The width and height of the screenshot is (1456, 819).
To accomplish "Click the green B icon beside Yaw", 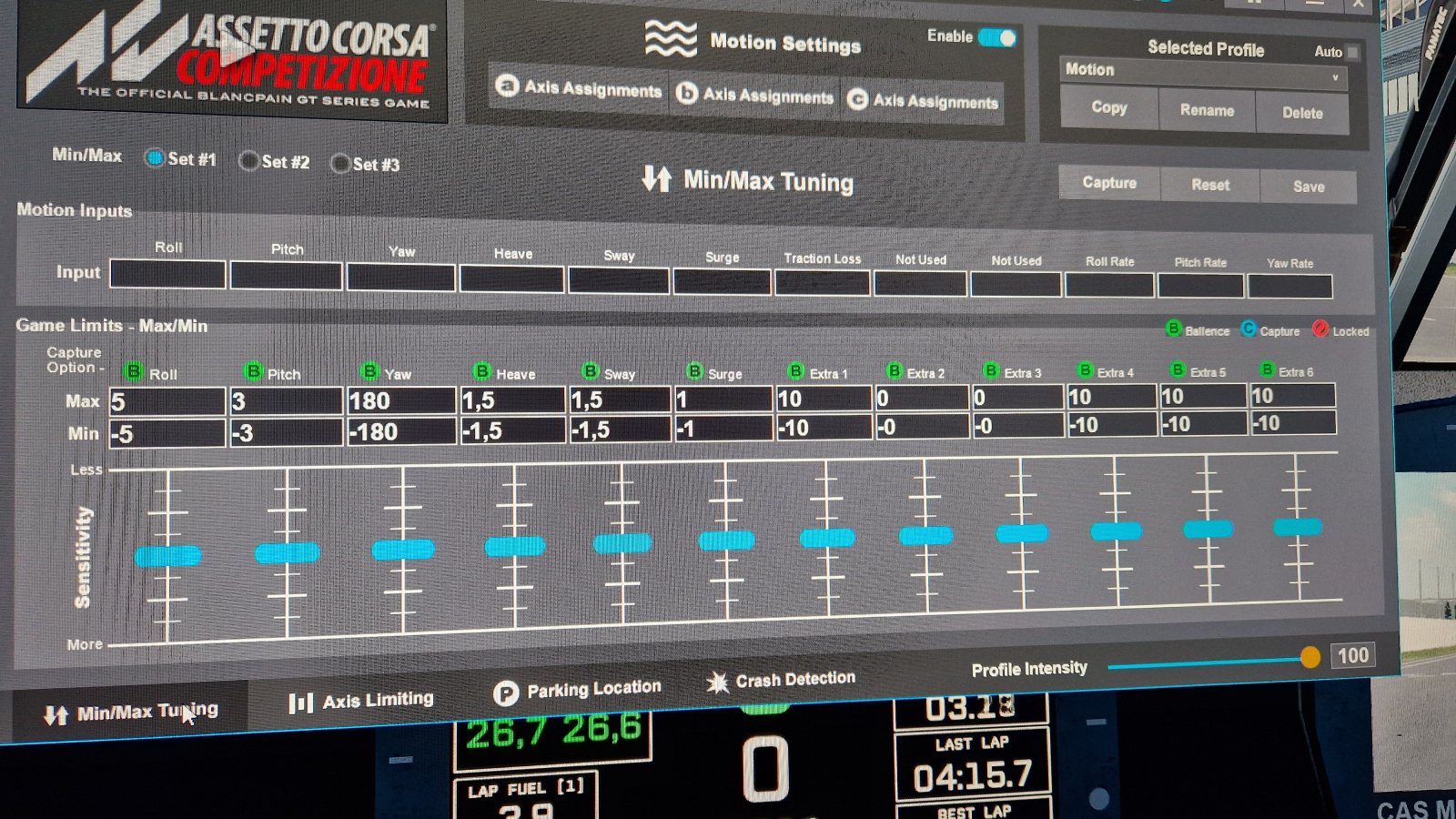I will point(369,371).
